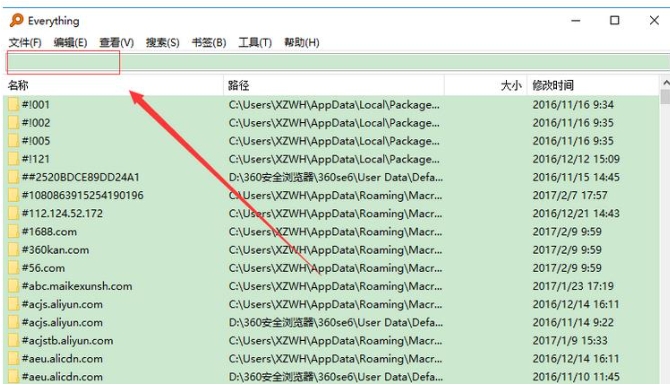
Task: Click the path of #1688.com
Action: point(336,232)
